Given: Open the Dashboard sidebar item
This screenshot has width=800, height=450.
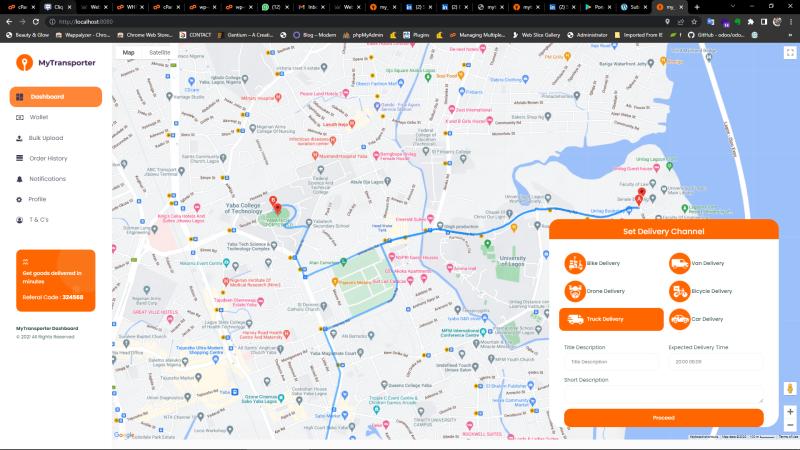Looking at the screenshot, I should coord(56,97).
